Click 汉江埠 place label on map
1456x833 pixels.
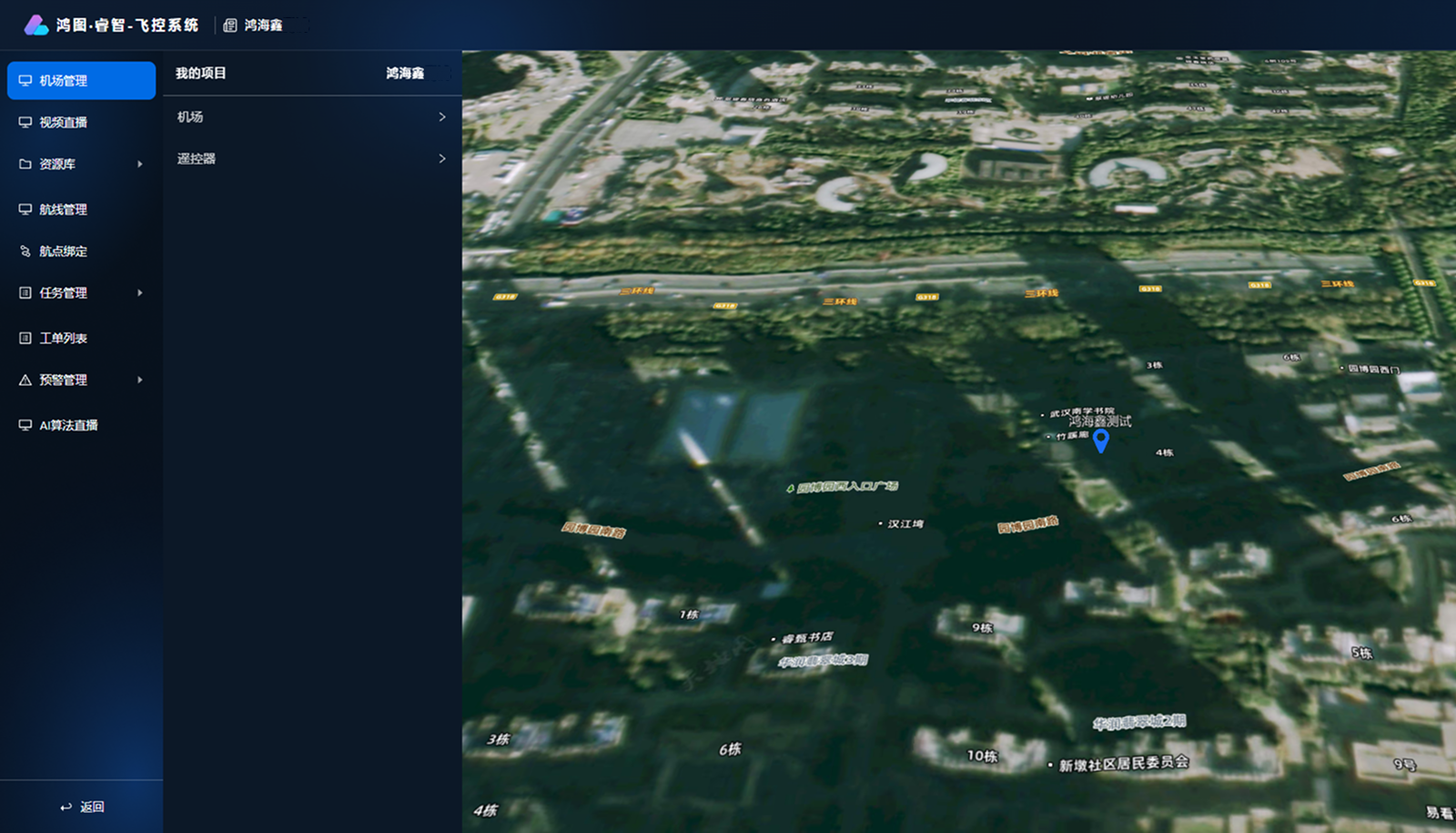905,523
